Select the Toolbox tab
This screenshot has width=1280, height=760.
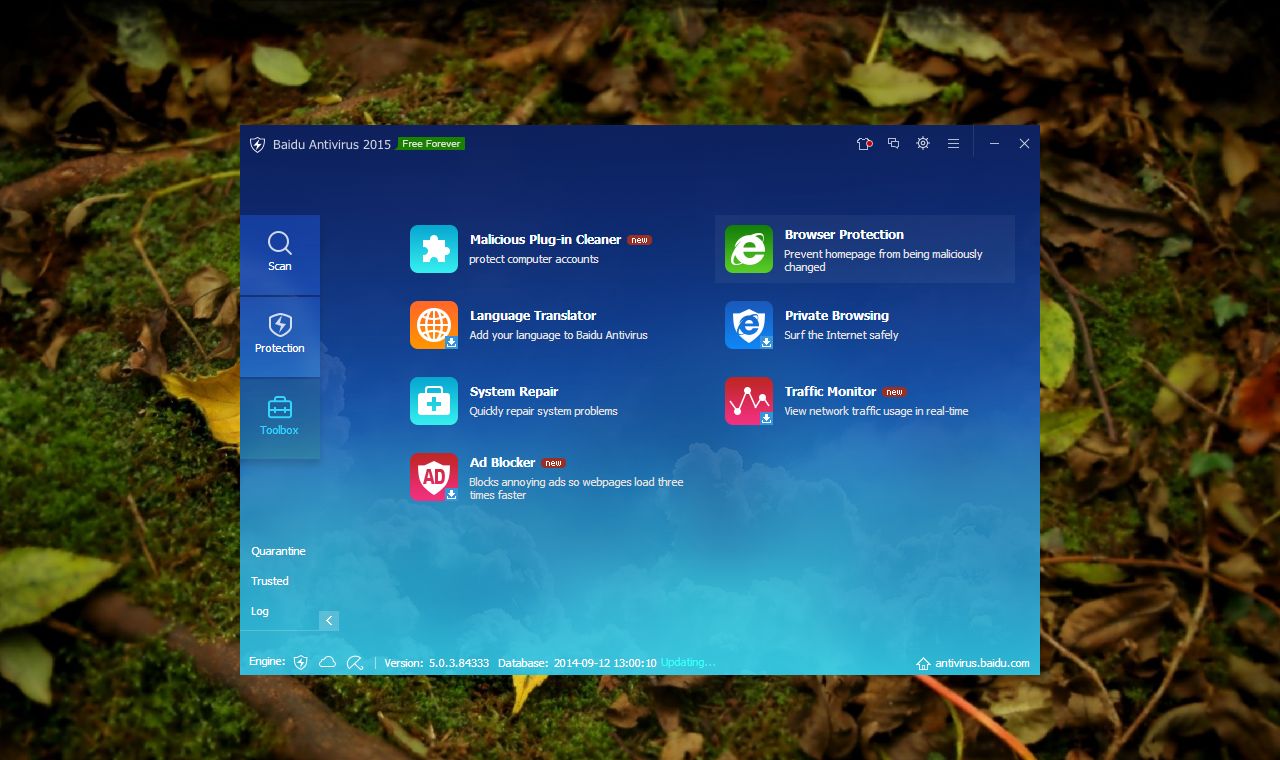click(x=280, y=419)
